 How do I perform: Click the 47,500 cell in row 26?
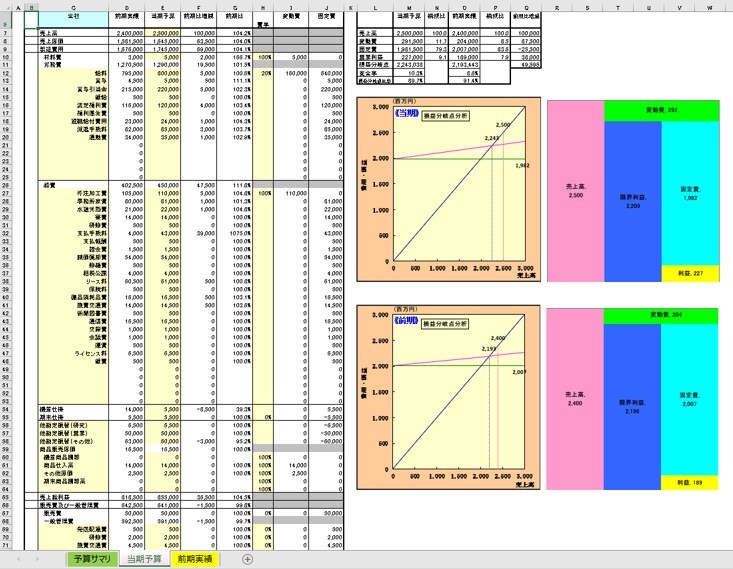coord(199,185)
